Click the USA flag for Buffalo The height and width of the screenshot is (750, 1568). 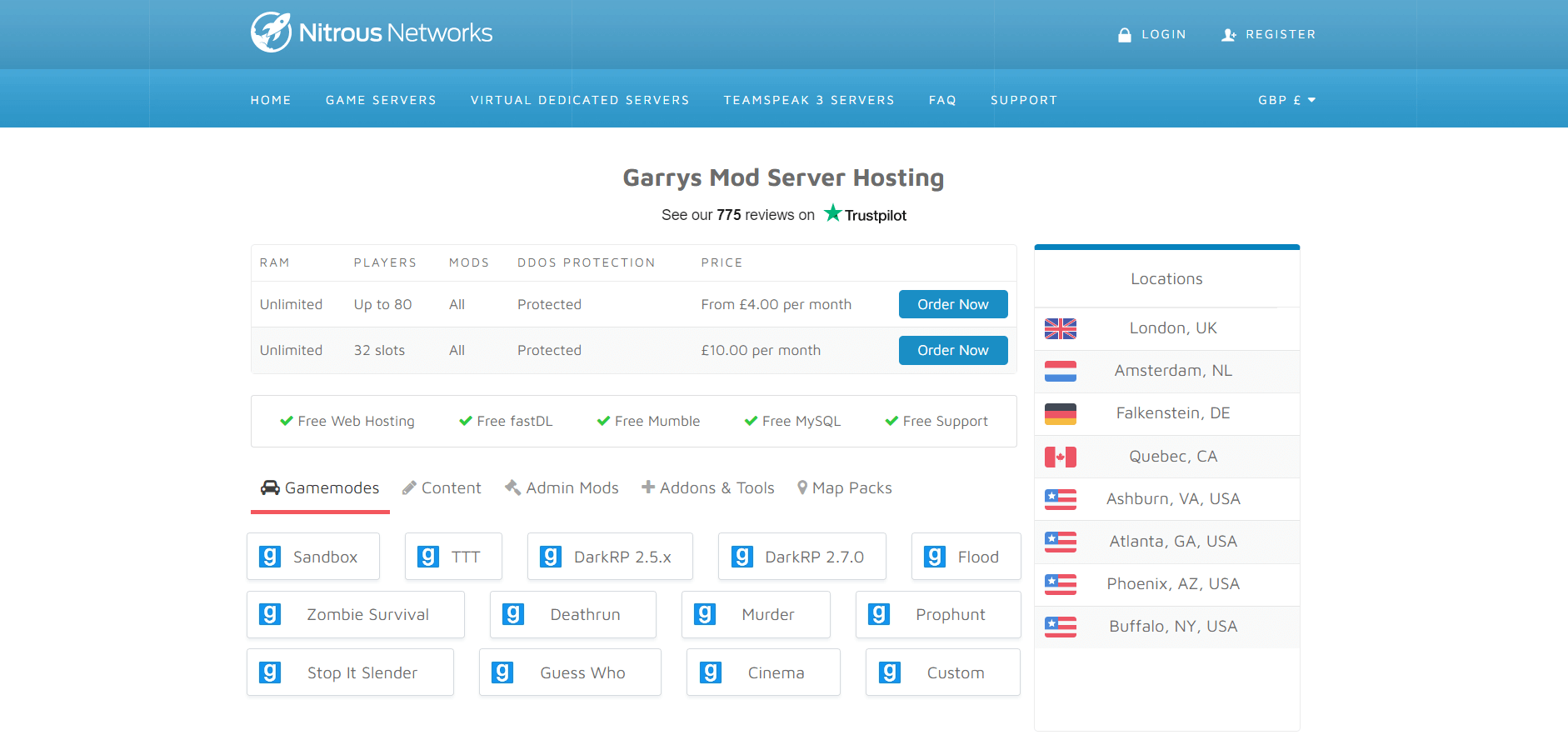tap(1061, 627)
